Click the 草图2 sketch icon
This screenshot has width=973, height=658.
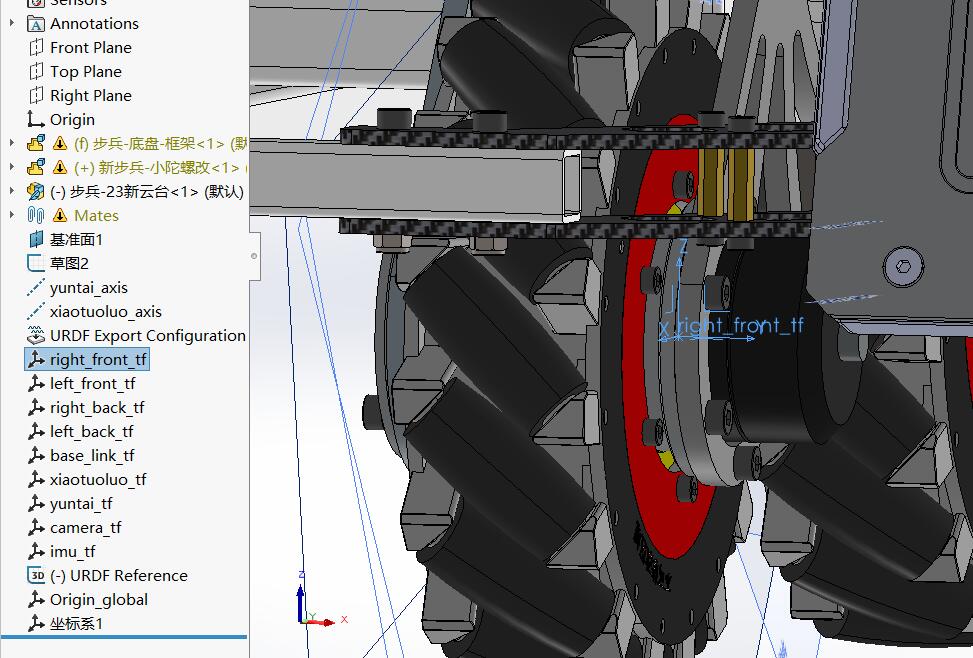[36, 263]
